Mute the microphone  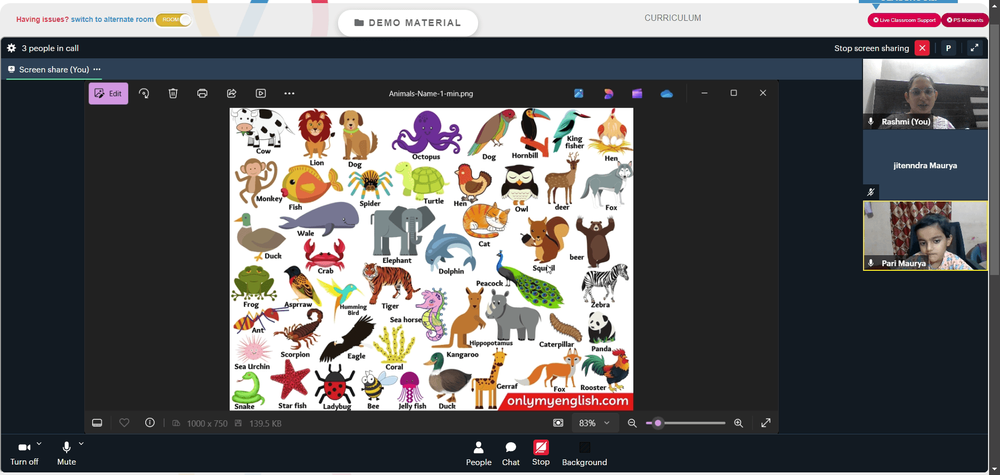click(66, 453)
